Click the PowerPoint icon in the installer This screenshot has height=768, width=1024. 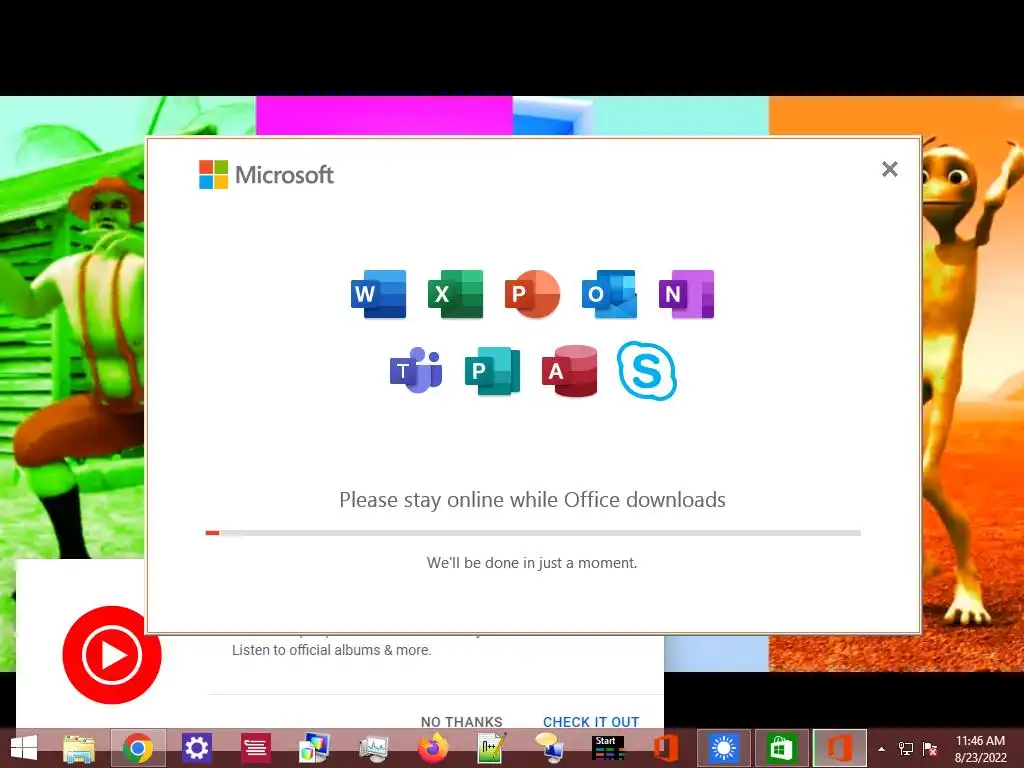pyautogui.click(x=532, y=294)
